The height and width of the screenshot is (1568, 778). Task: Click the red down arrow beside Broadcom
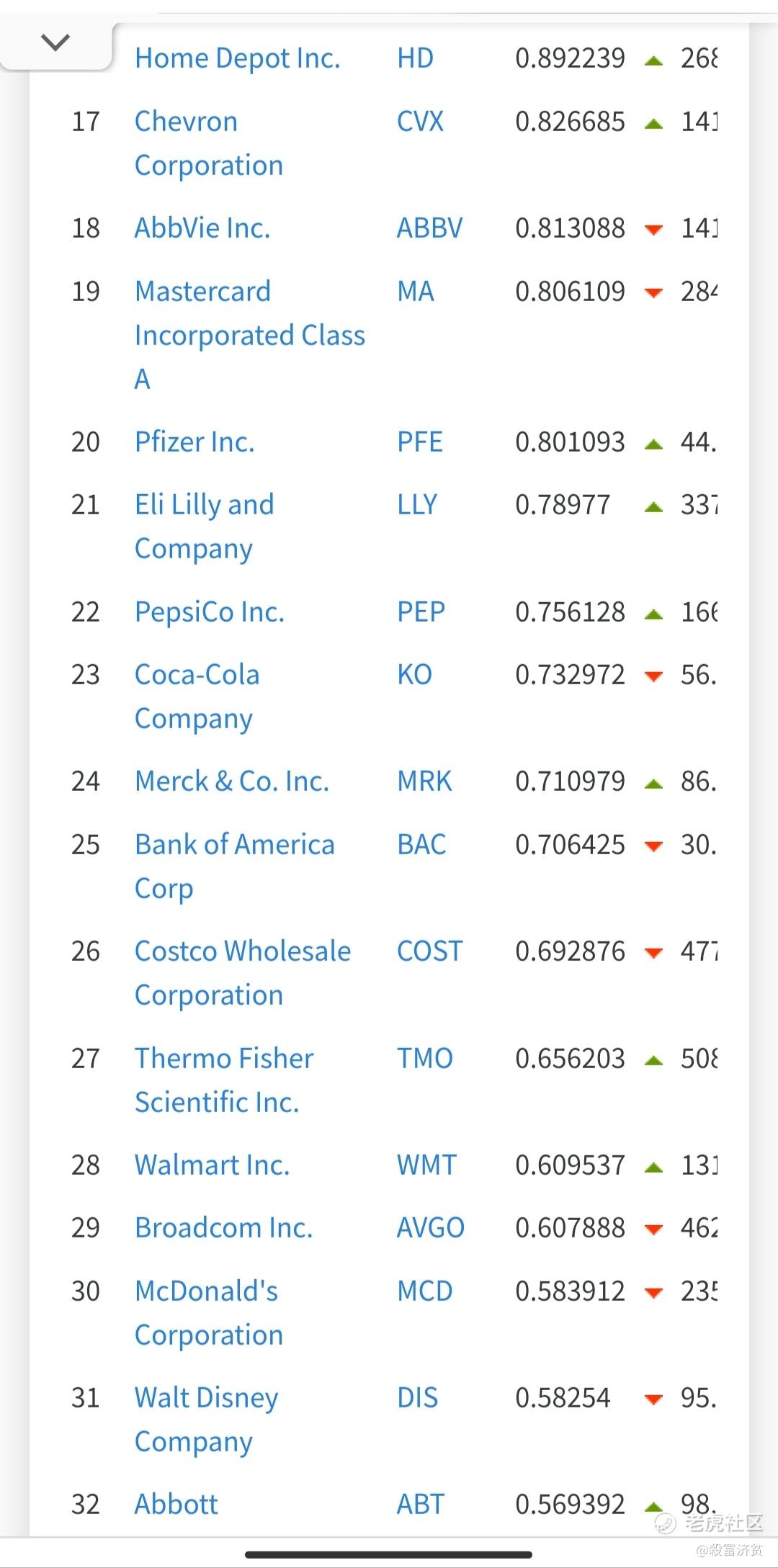(653, 1229)
